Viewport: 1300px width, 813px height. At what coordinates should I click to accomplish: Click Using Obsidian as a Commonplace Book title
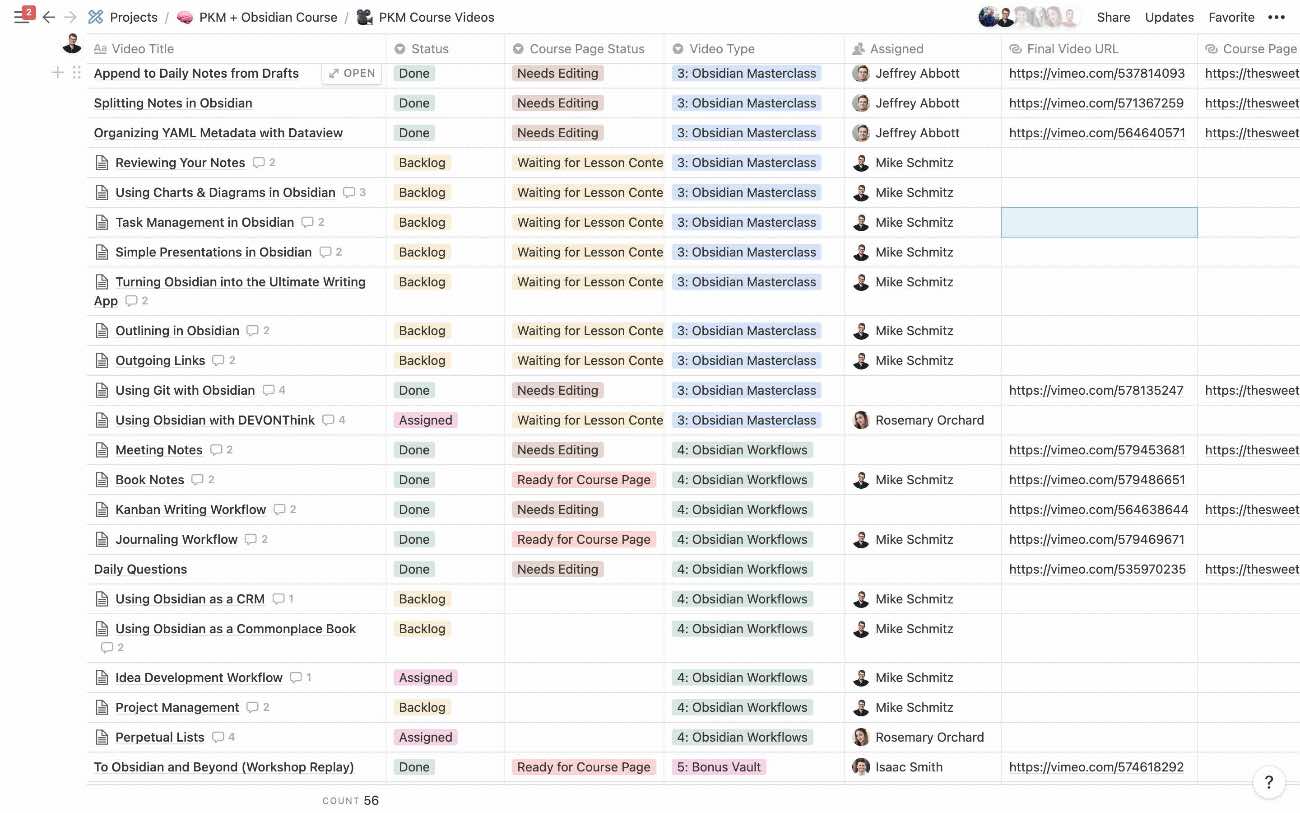click(236, 630)
